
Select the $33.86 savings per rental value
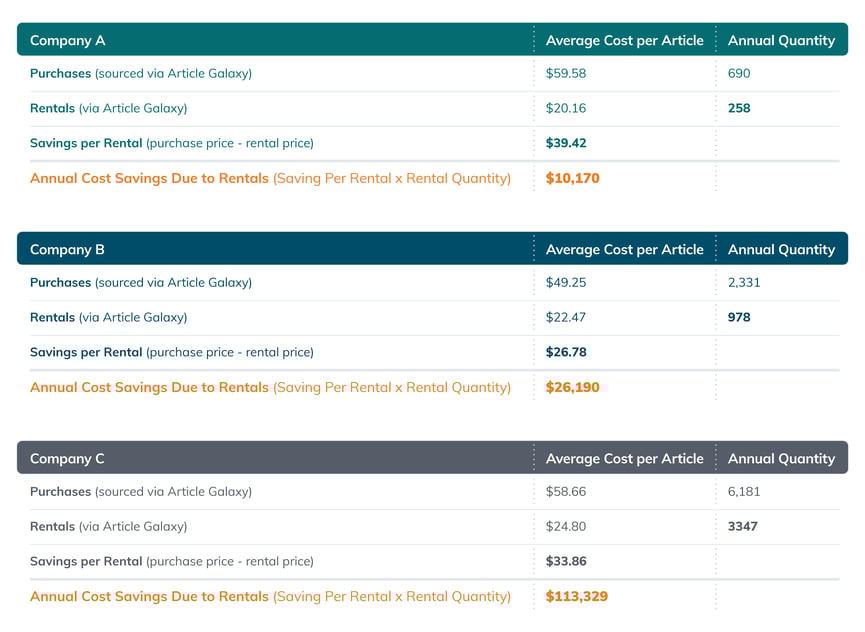click(566, 561)
